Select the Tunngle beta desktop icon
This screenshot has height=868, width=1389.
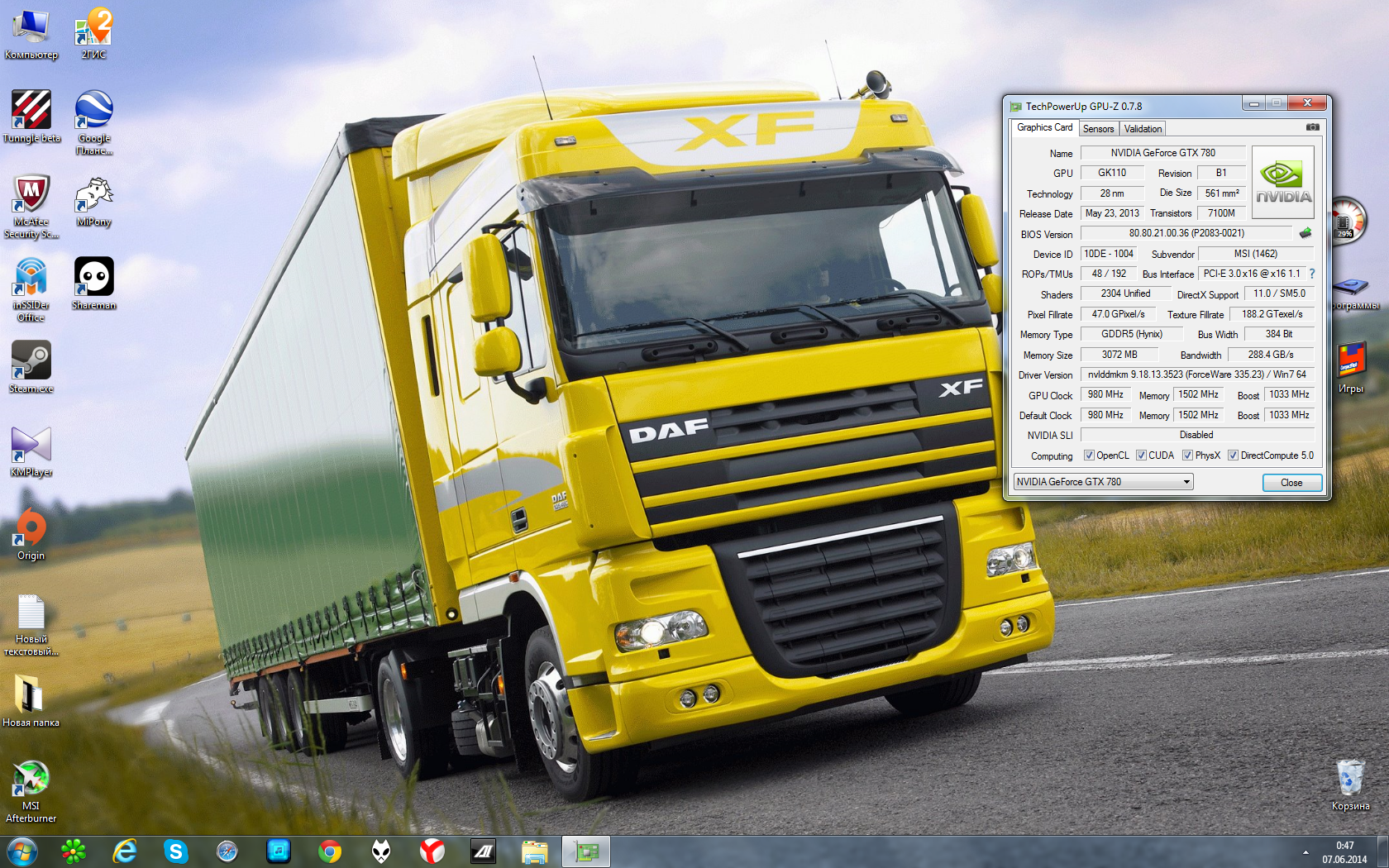[x=31, y=117]
